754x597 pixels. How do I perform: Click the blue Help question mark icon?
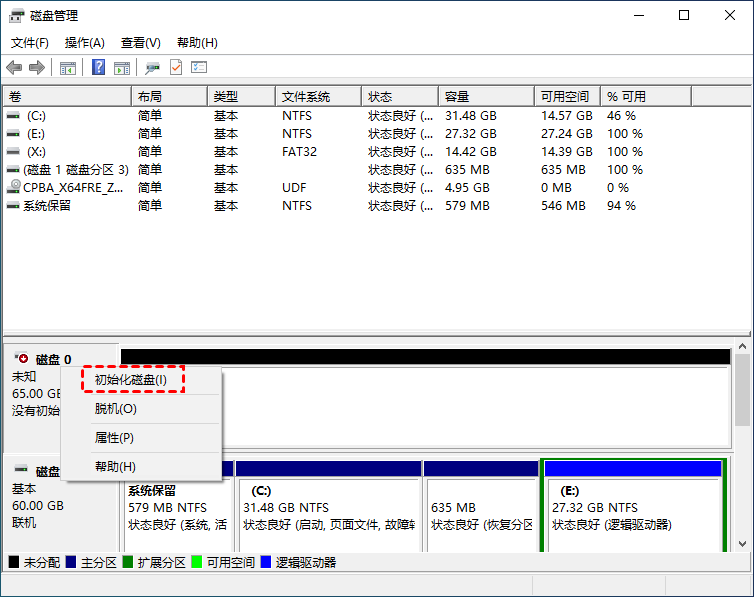click(98, 67)
